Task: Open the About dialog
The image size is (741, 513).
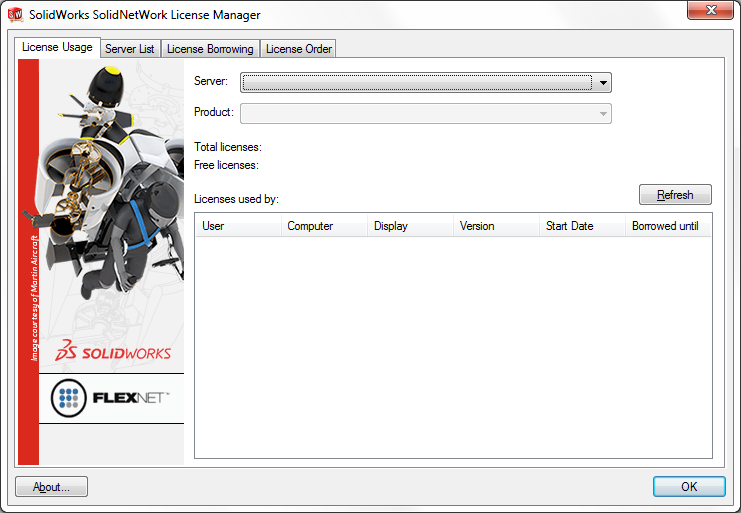Action: [x=52, y=487]
